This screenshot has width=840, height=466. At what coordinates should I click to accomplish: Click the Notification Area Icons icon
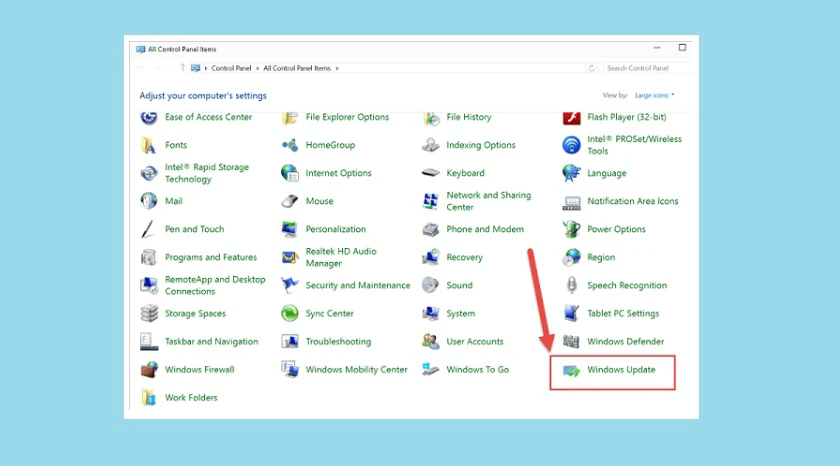tap(572, 202)
